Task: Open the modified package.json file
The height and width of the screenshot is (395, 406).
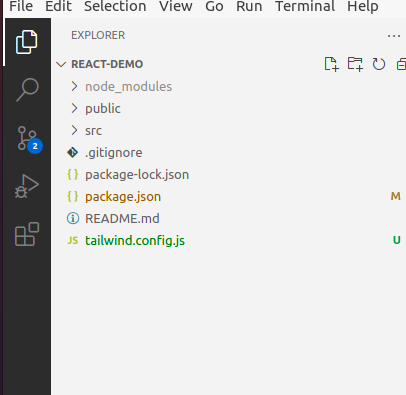Action: [x=123, y=197]
